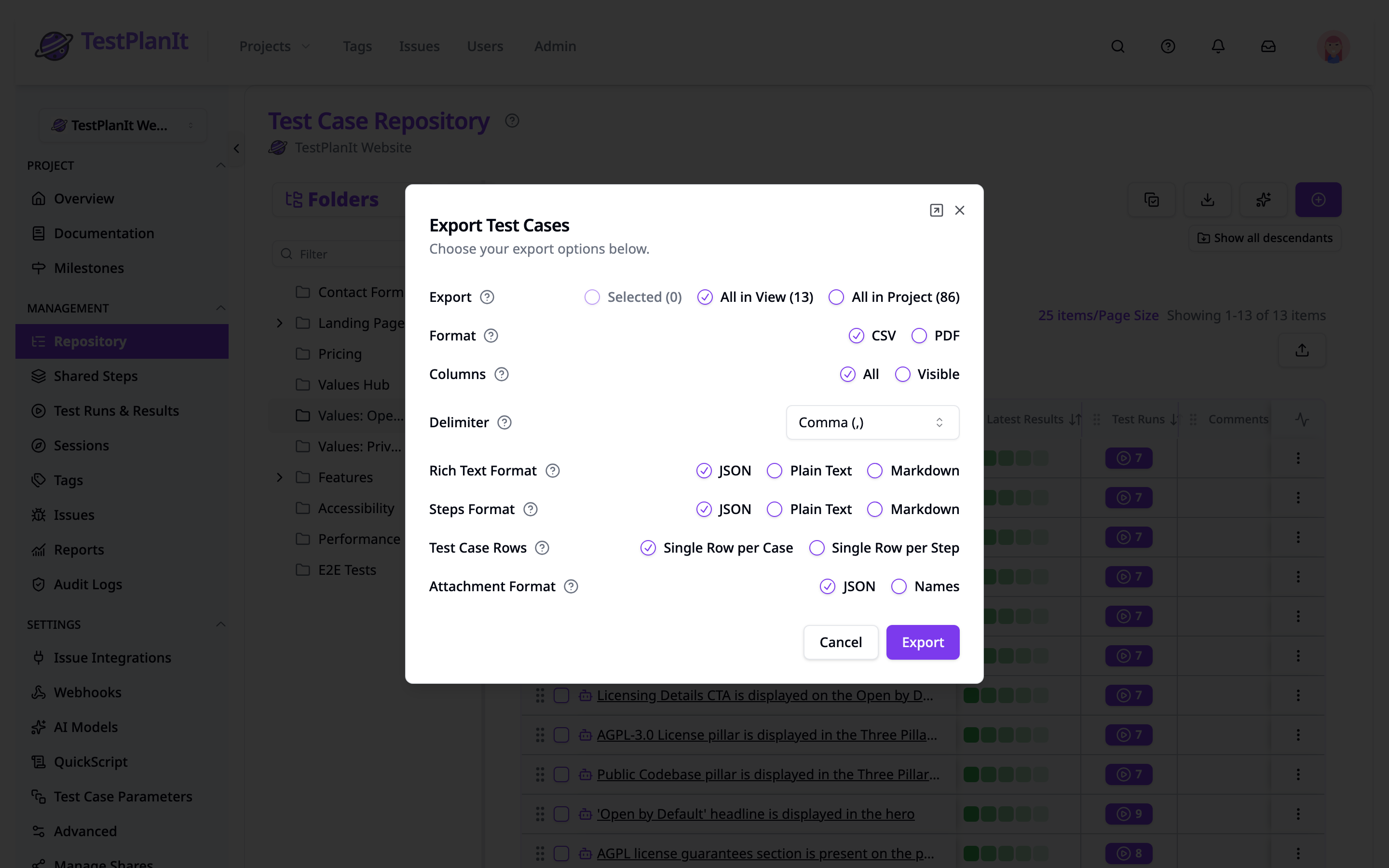Cancel the export dialog
1389x868 pixels.
point(840,642)
